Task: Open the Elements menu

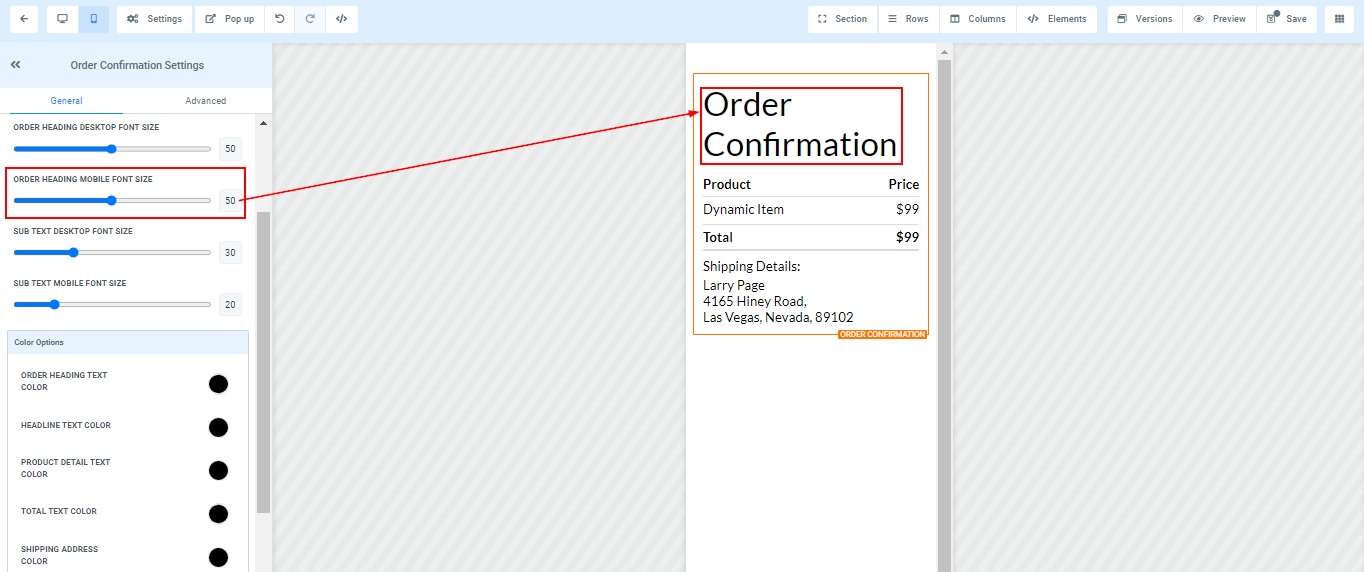Action: click(x=1057, y=19)
